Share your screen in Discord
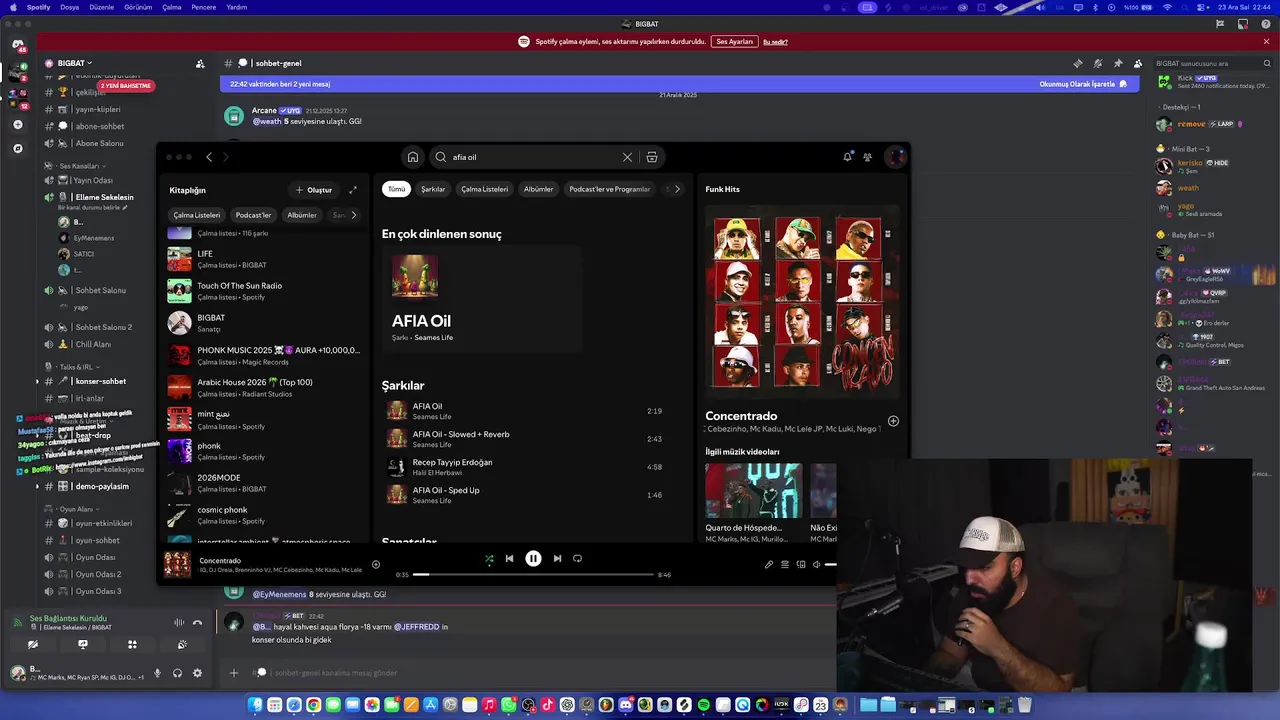 [x=83, y=645]
